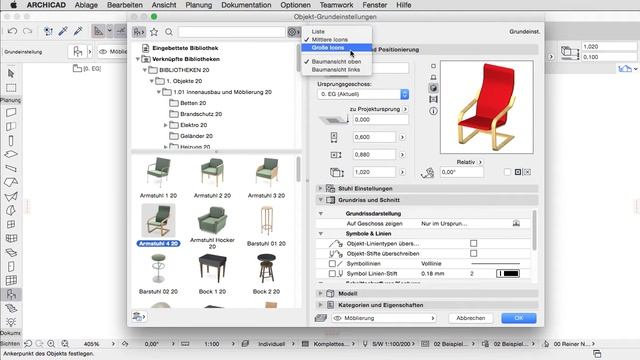Click the OK button
The width and height of the screenshot is (640, 360).
tap(519, 318)
